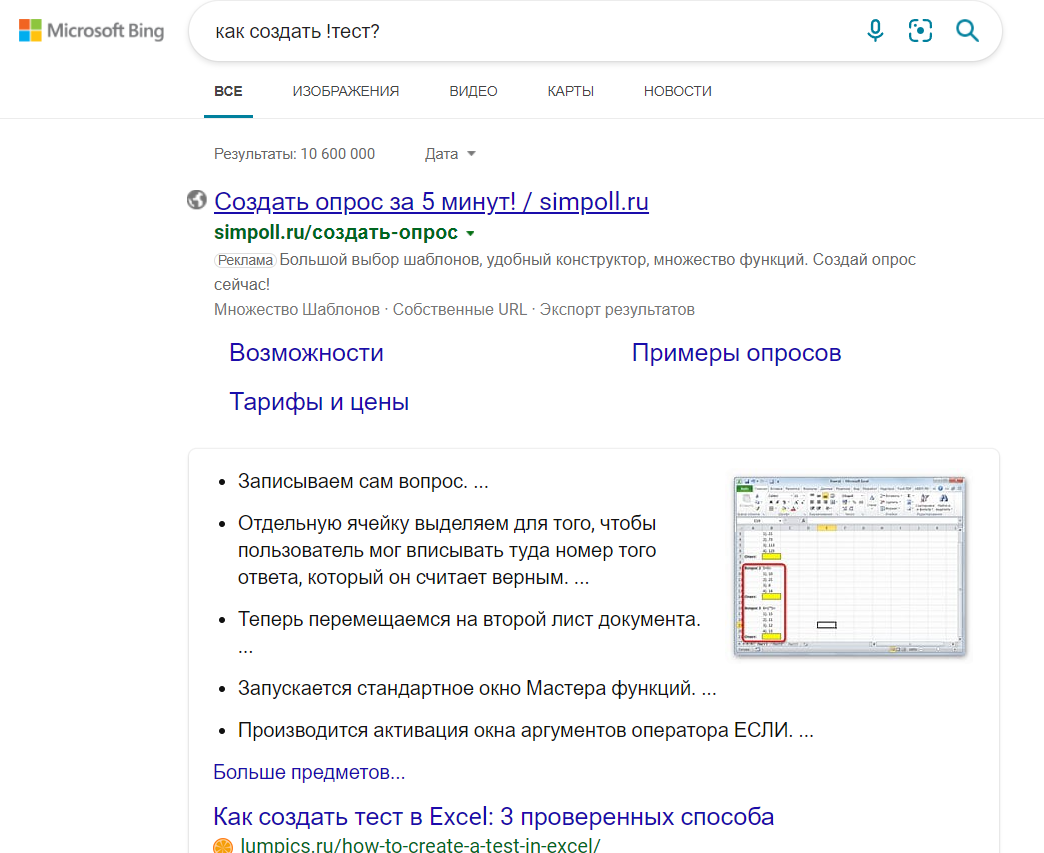Viewport: 1044px width, 853px height.
Task: Click the Реклама ad label
Action: tap(245, 260)
